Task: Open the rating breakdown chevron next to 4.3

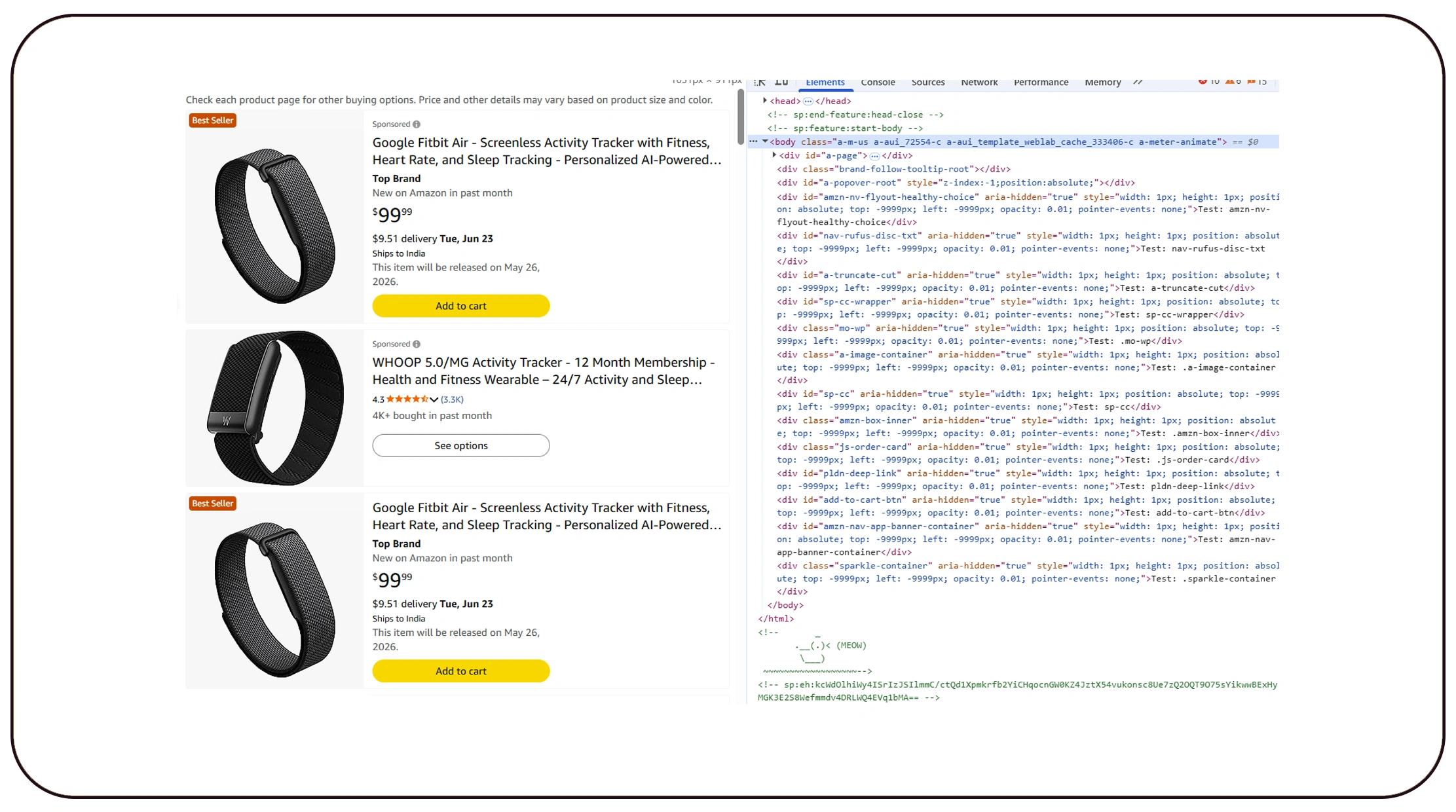Action: (x=434, y=399)
